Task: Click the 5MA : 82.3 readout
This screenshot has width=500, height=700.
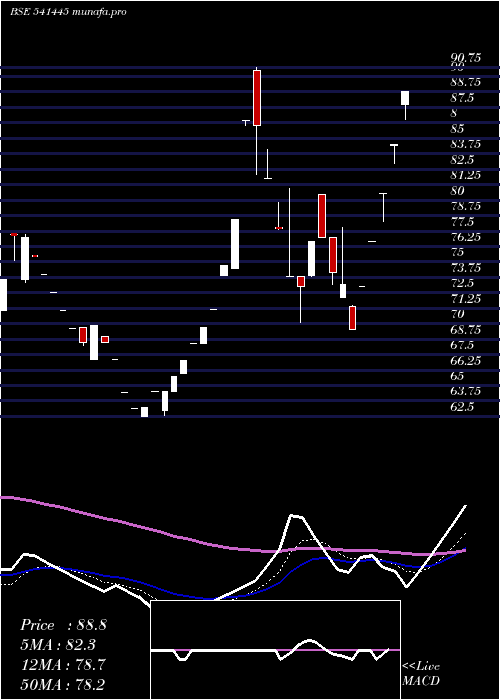Action: click(x=59, y=645)
